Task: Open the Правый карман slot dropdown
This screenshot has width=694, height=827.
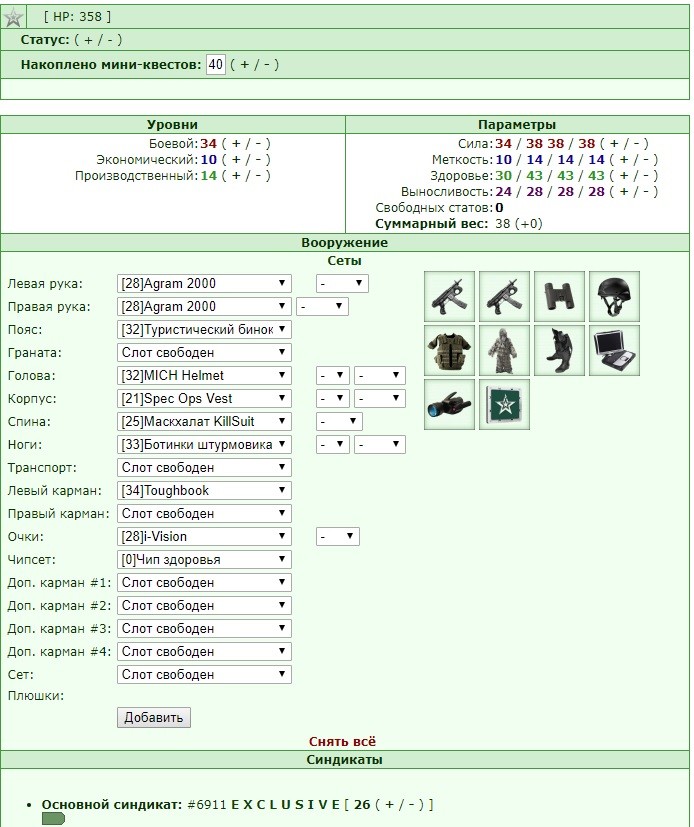Action: click(204, 514)
